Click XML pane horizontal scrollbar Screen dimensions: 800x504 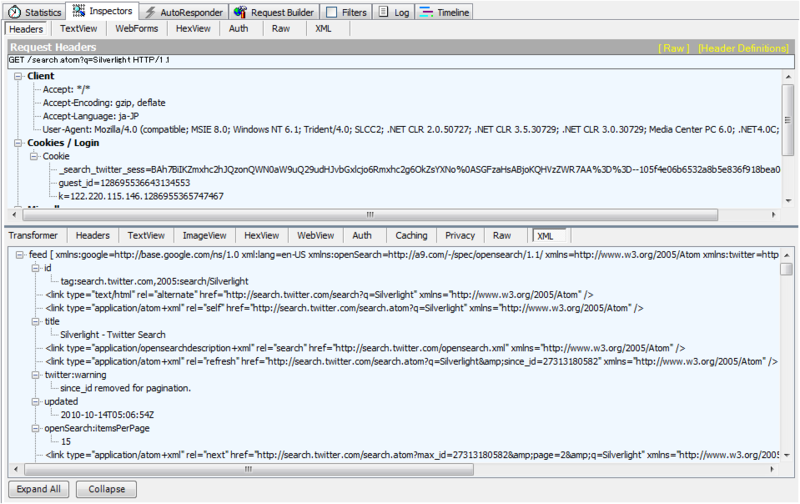pos(248,469)
